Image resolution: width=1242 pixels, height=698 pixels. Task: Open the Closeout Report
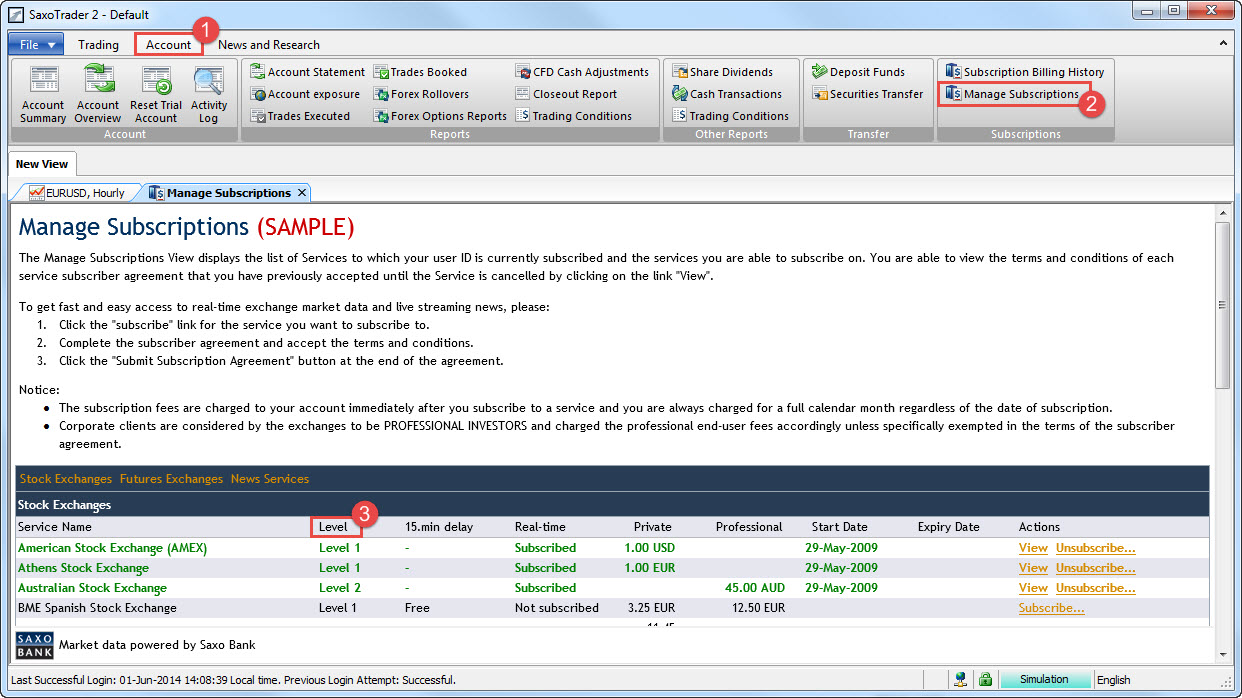566,94
